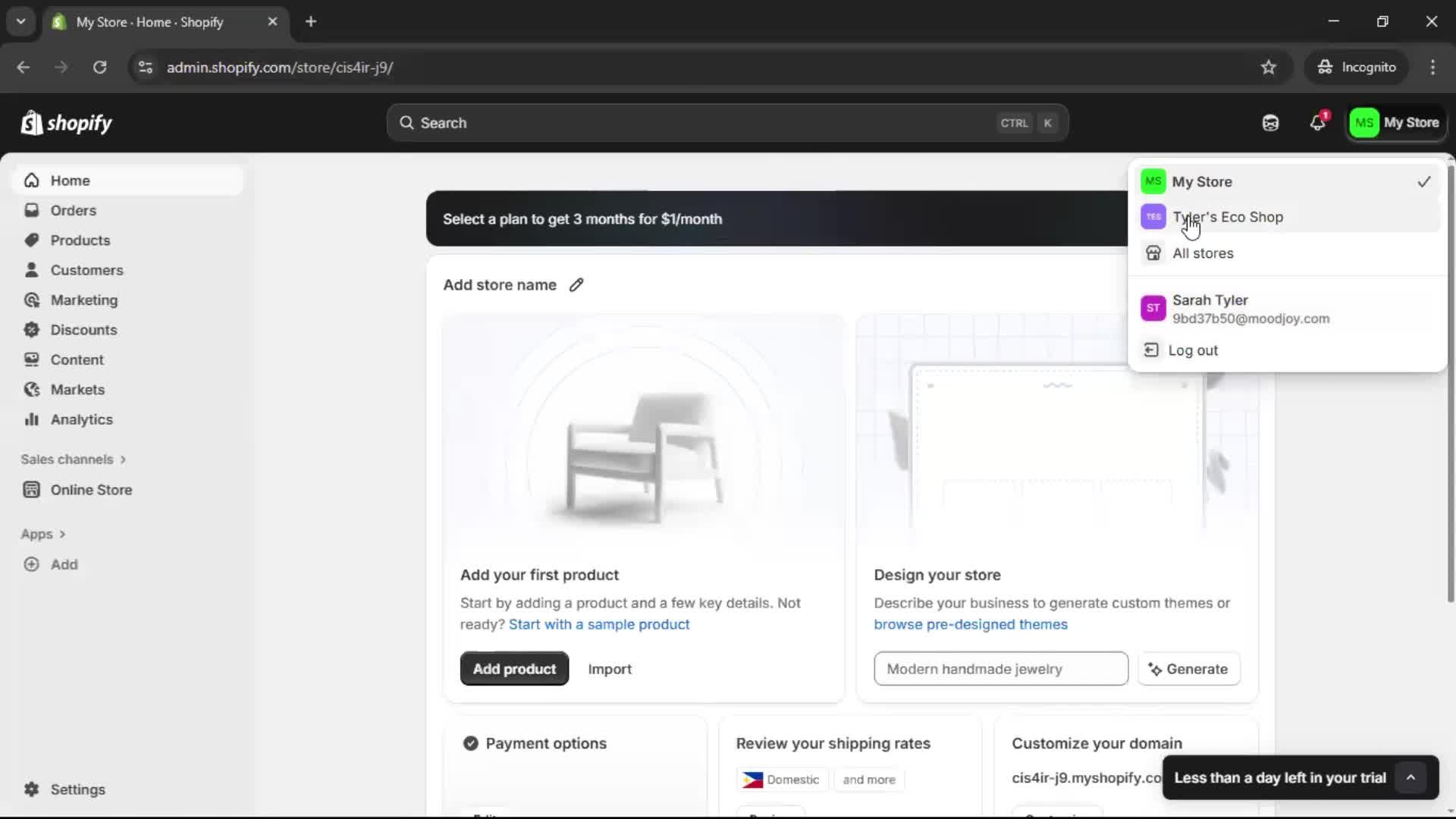The width and height of the screenshot is (1456, 819).
Task: Open browse pre-designed themes link
Action: (x=971, y=624)
